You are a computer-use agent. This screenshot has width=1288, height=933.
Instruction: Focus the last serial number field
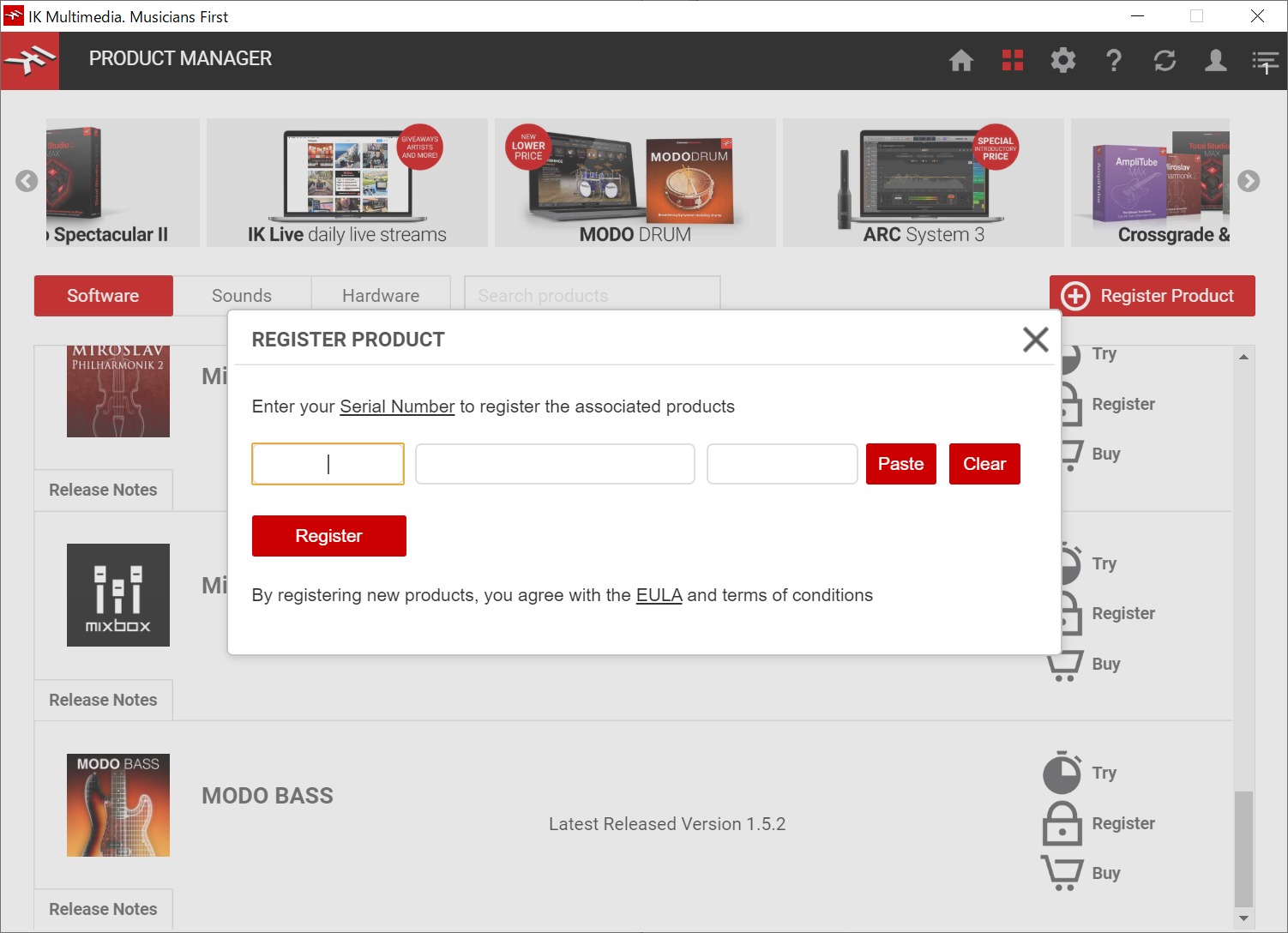[782, 464]
